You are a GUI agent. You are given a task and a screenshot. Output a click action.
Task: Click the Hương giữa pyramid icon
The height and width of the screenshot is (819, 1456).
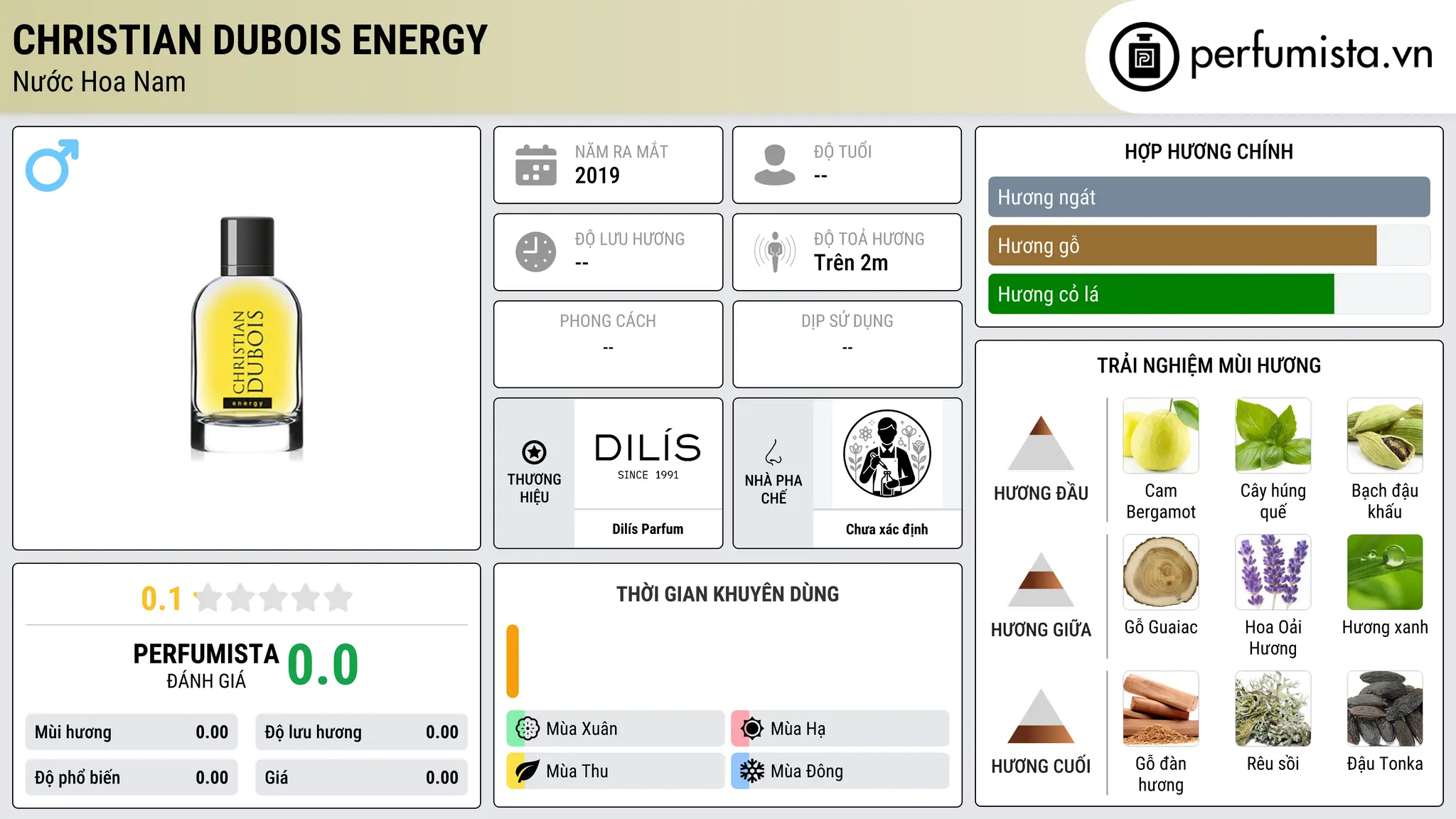click(x=1041, y=579)
